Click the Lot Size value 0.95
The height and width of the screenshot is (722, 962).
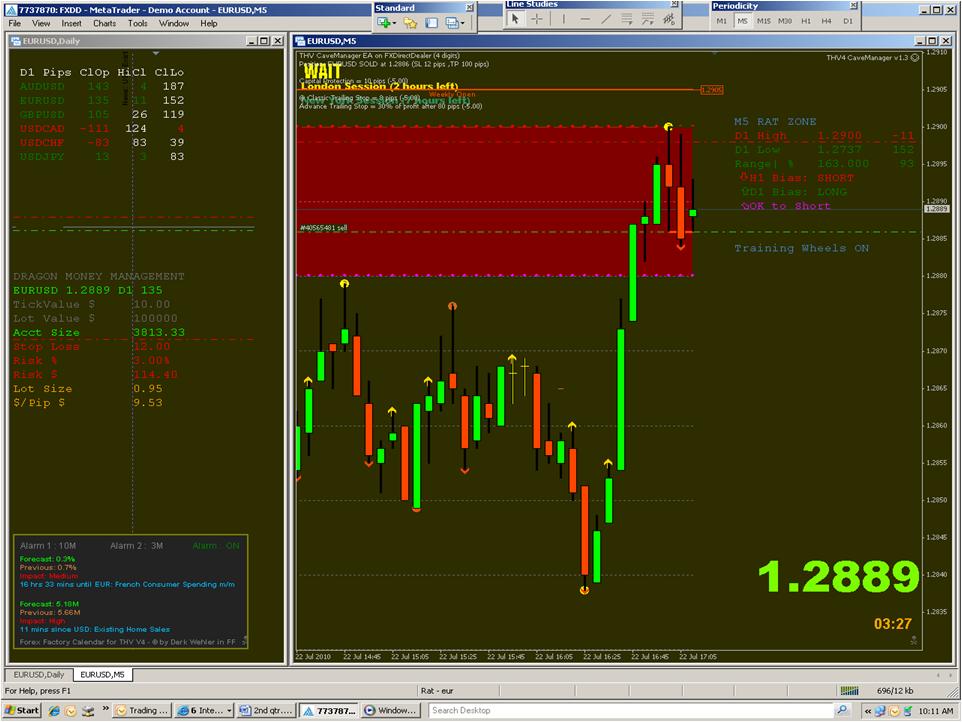tap(148, 389)
